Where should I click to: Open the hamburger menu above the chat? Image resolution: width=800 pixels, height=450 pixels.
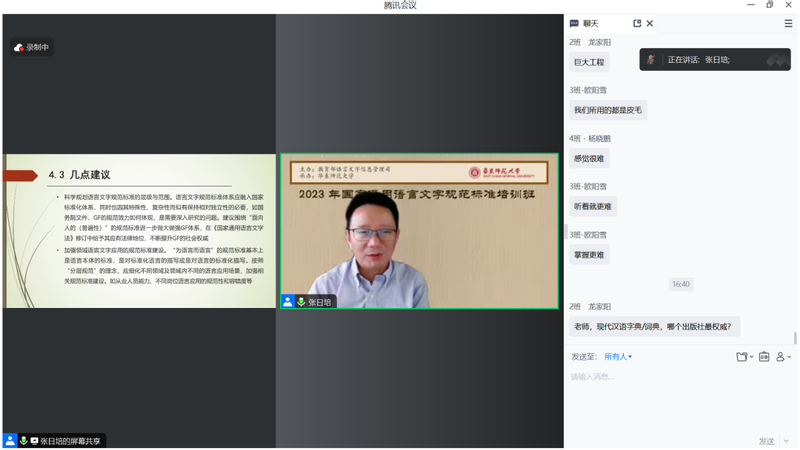[788, 23]
